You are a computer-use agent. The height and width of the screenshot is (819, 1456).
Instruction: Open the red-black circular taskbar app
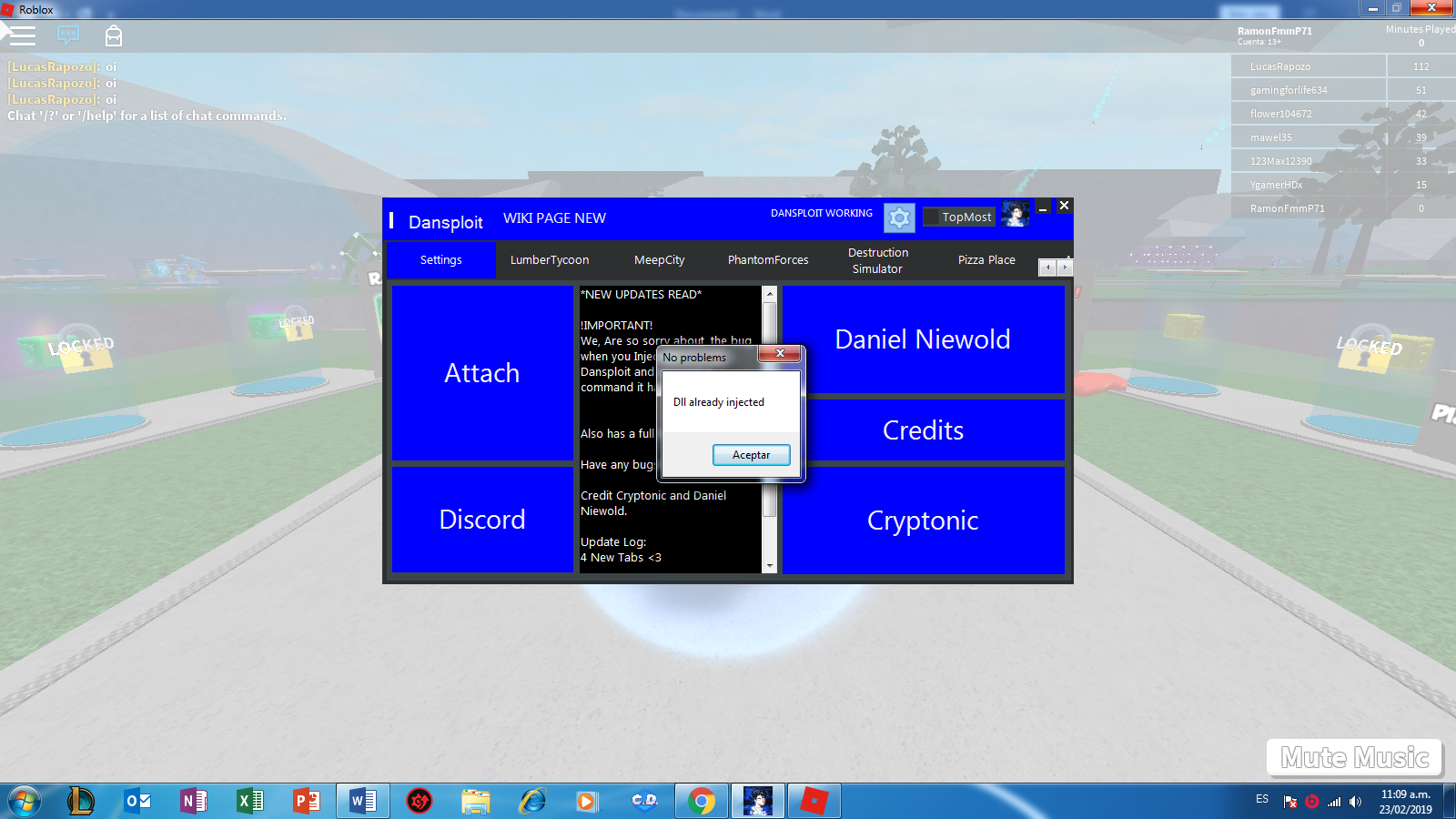(419, 801)
